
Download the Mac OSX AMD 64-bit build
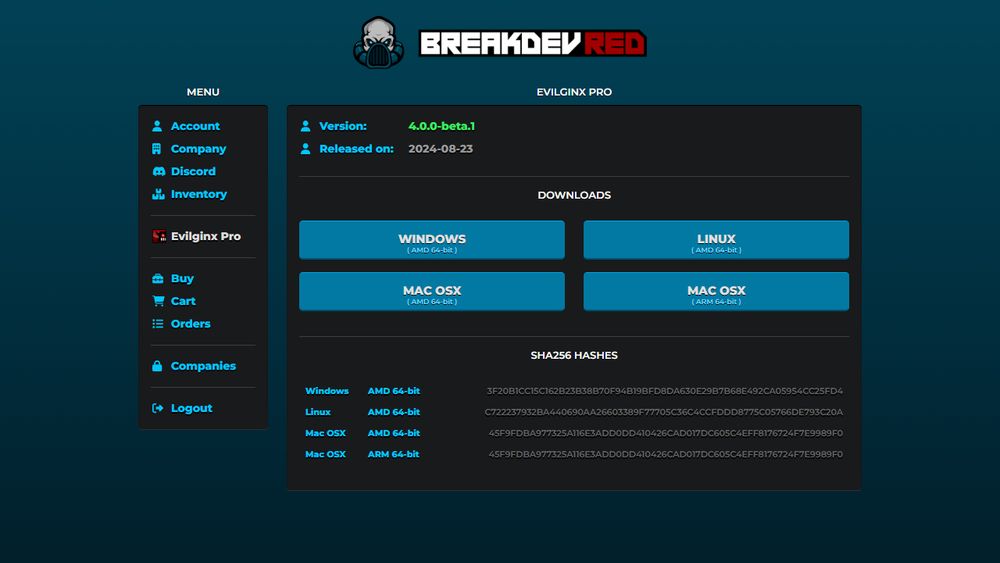[x=432, y=291]
